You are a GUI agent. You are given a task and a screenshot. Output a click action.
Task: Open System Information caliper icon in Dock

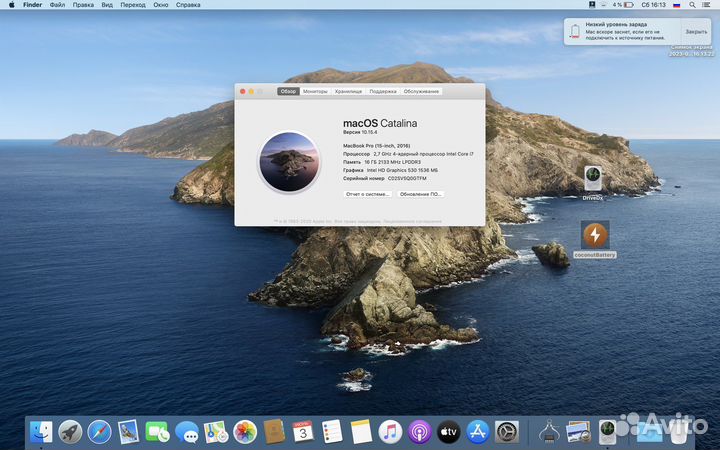549,432
